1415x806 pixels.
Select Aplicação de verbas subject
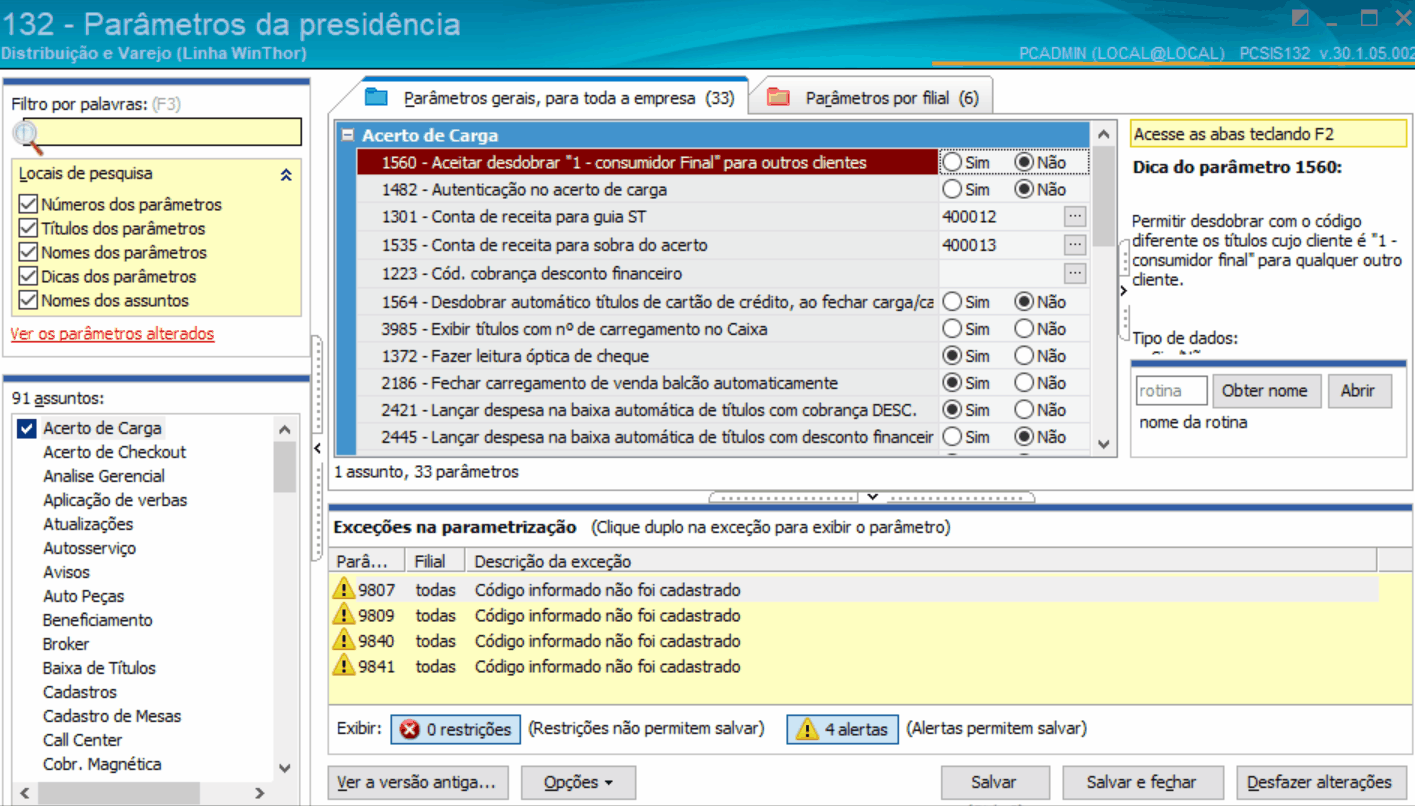pyautogui.click(x=115, y=500)
